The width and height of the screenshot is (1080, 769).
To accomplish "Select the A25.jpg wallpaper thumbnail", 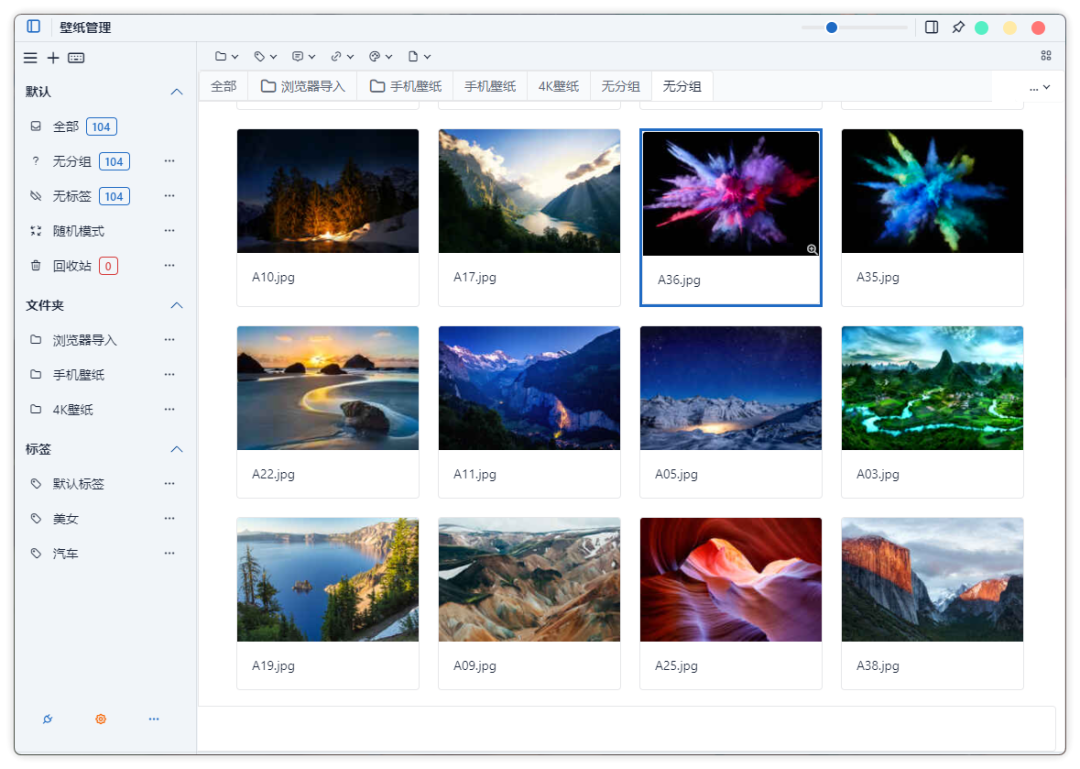I will (730, 580).
